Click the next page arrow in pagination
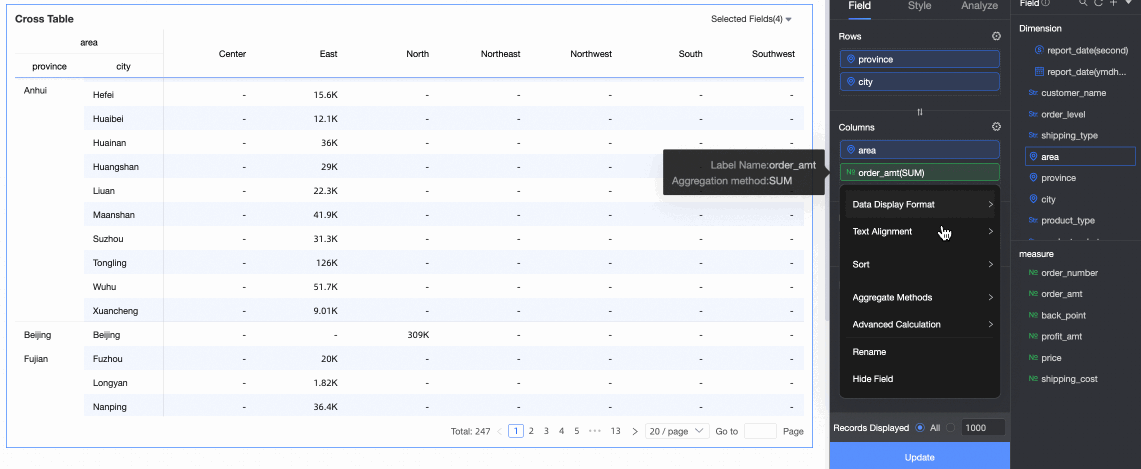 tap(635, 431)
